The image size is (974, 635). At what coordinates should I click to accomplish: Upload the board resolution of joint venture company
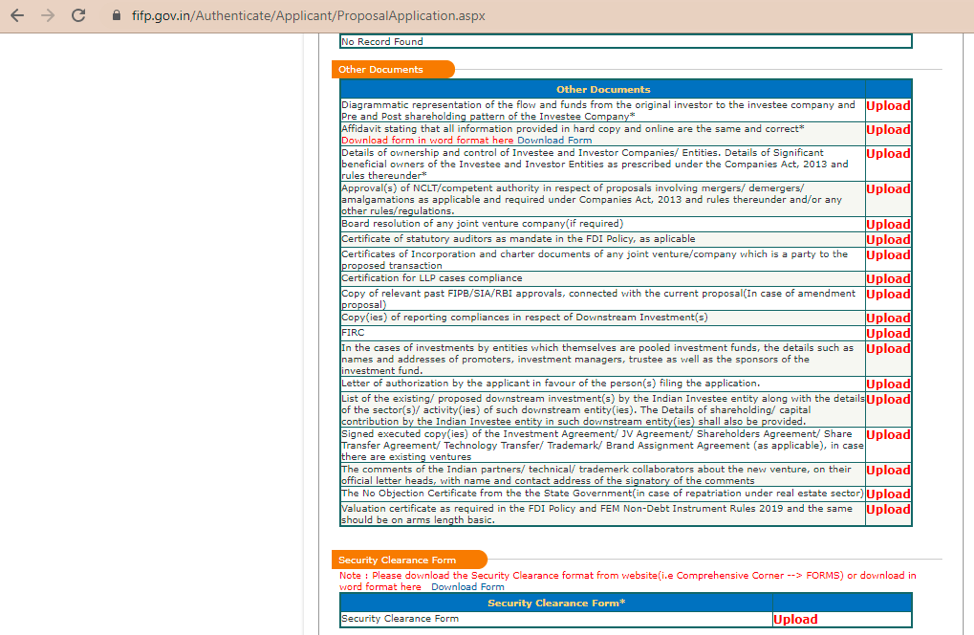point(887,224)
